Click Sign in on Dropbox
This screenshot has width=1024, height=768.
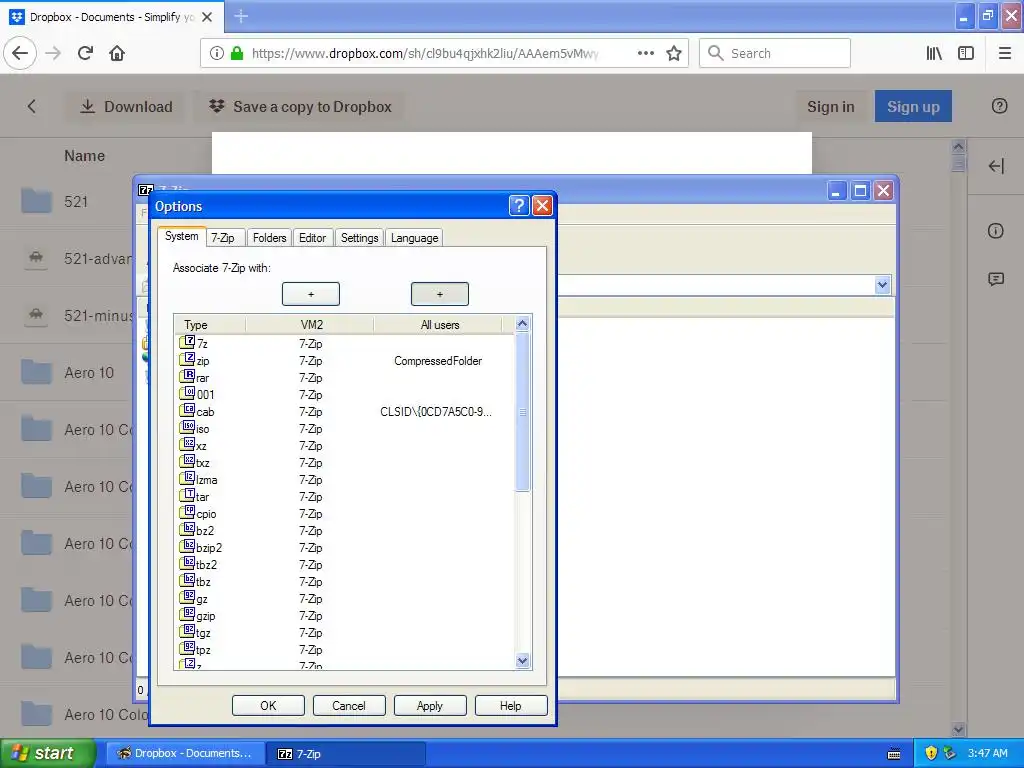pyautogui.click(x=831, y=106)
